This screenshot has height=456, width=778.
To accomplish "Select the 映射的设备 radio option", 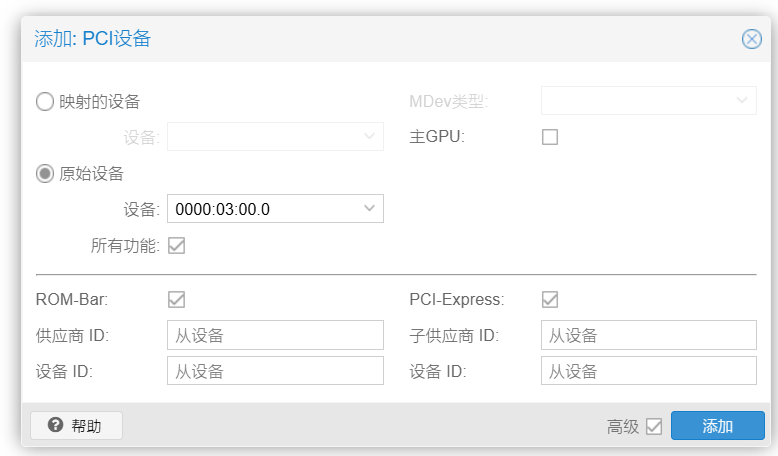I will pos(45,101).
